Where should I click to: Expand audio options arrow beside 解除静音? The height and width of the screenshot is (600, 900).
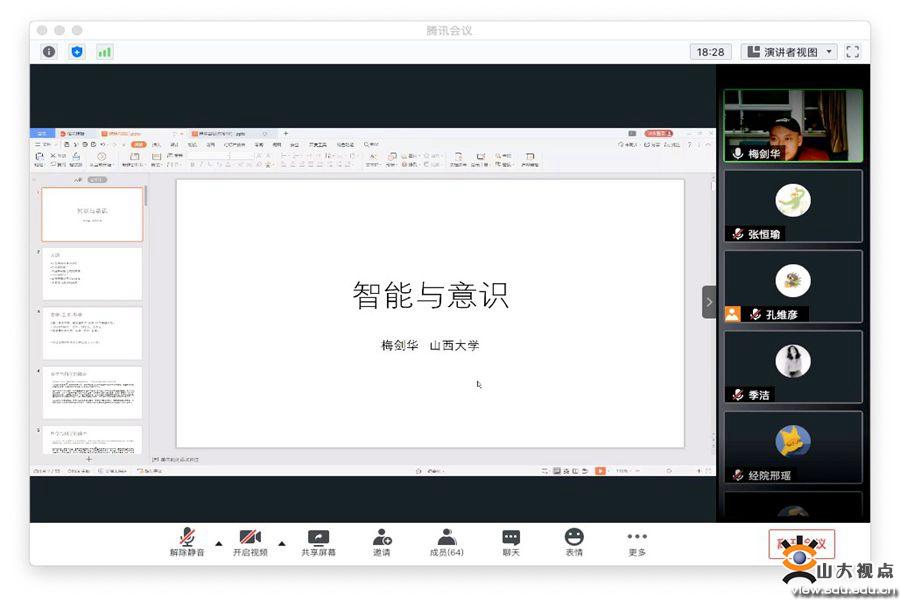(x=218, y=544)
